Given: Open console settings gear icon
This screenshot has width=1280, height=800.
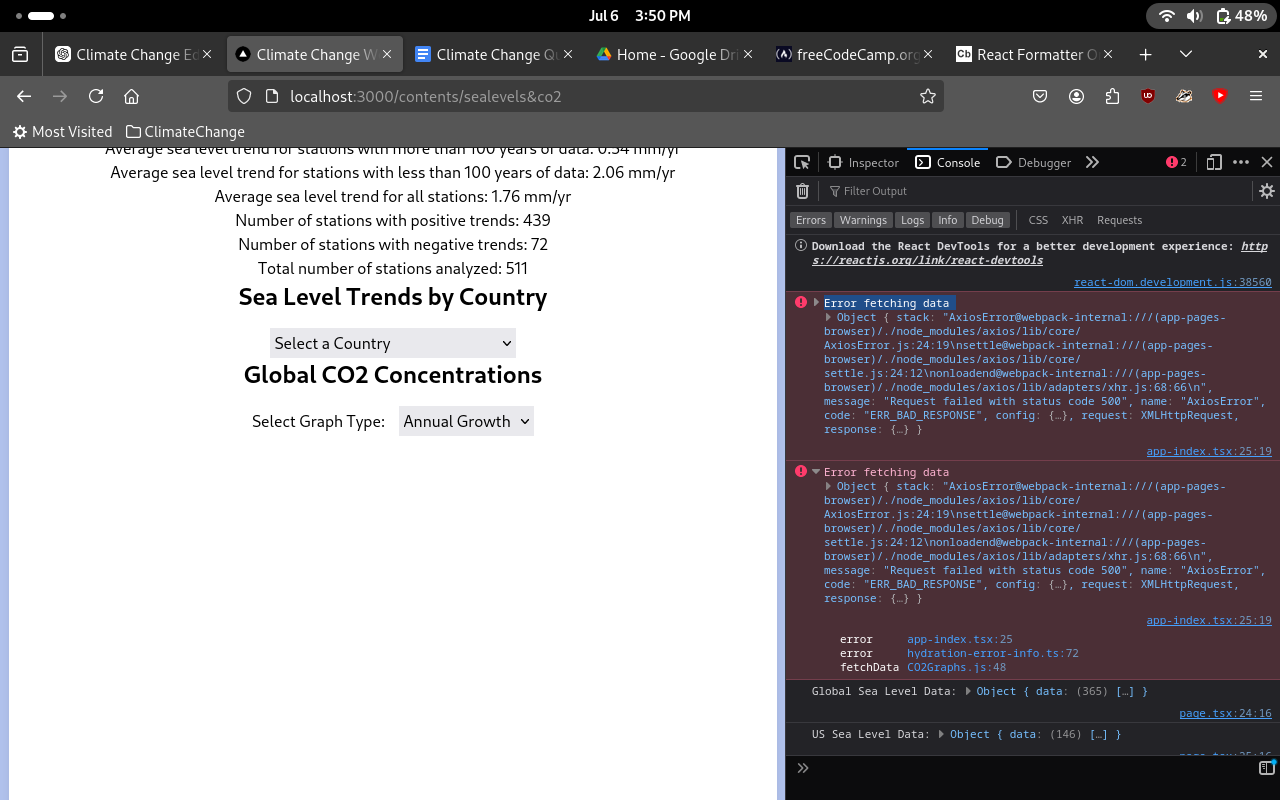Looking at the screenshot, I should coord(1266,191).
